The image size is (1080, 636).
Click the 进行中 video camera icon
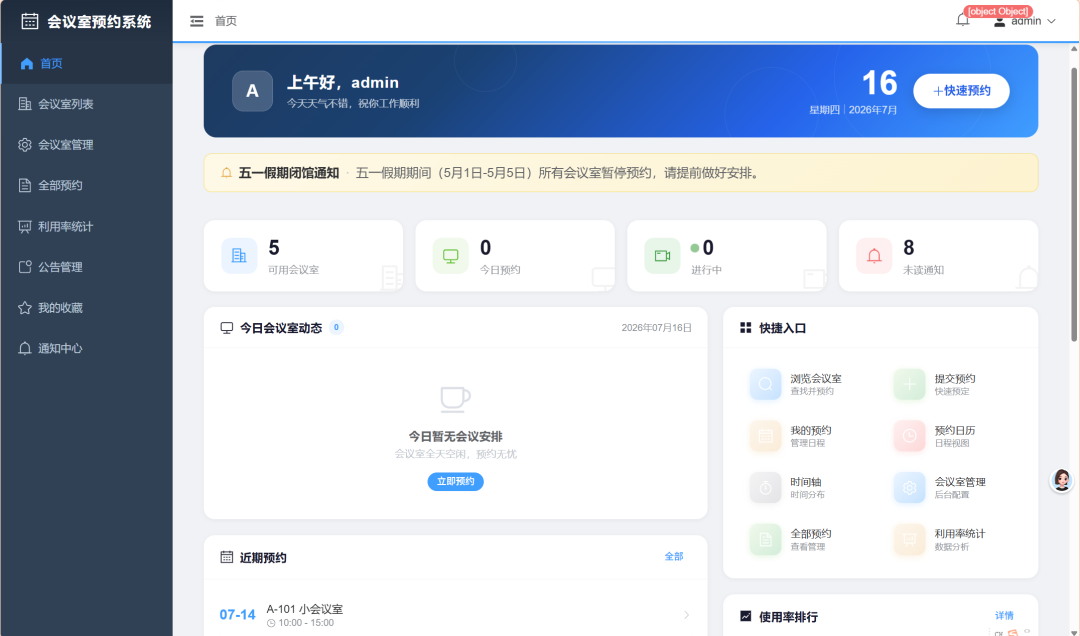pos(662,256)
